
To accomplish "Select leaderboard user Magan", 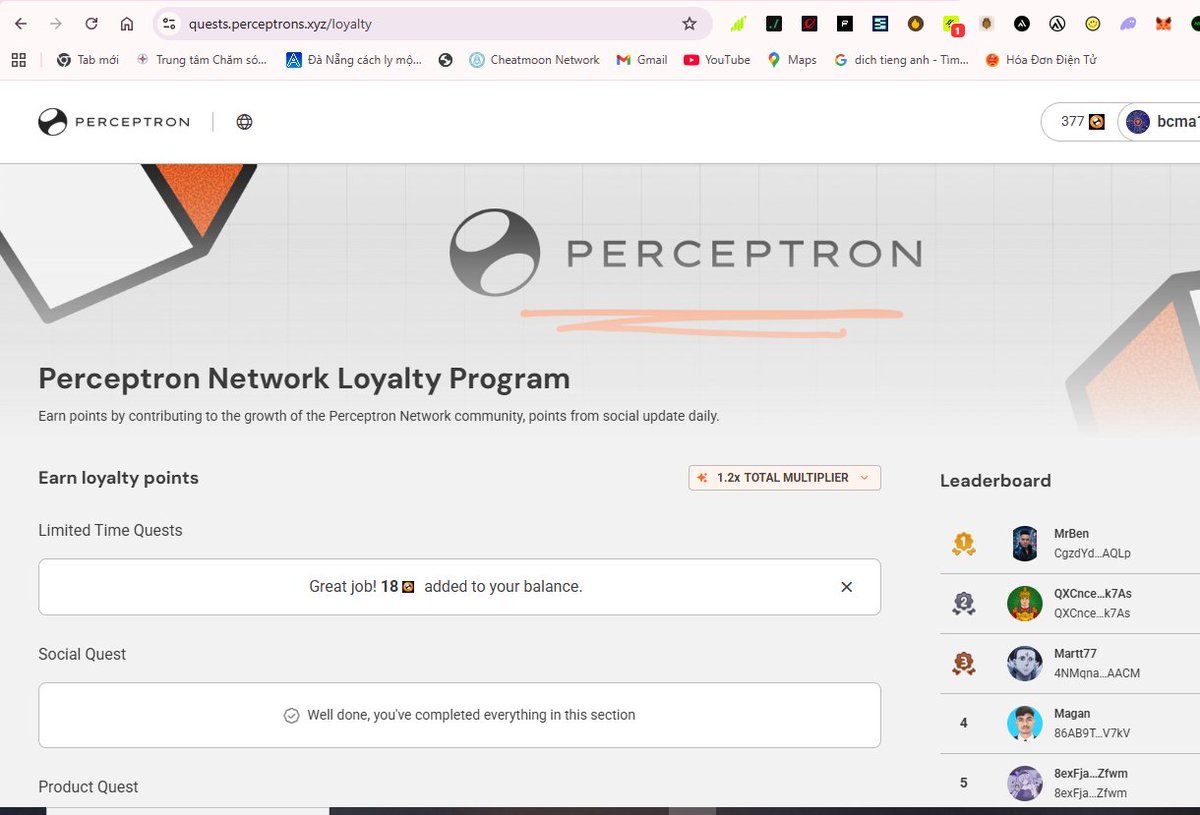I will click(x=1072, y=714).
